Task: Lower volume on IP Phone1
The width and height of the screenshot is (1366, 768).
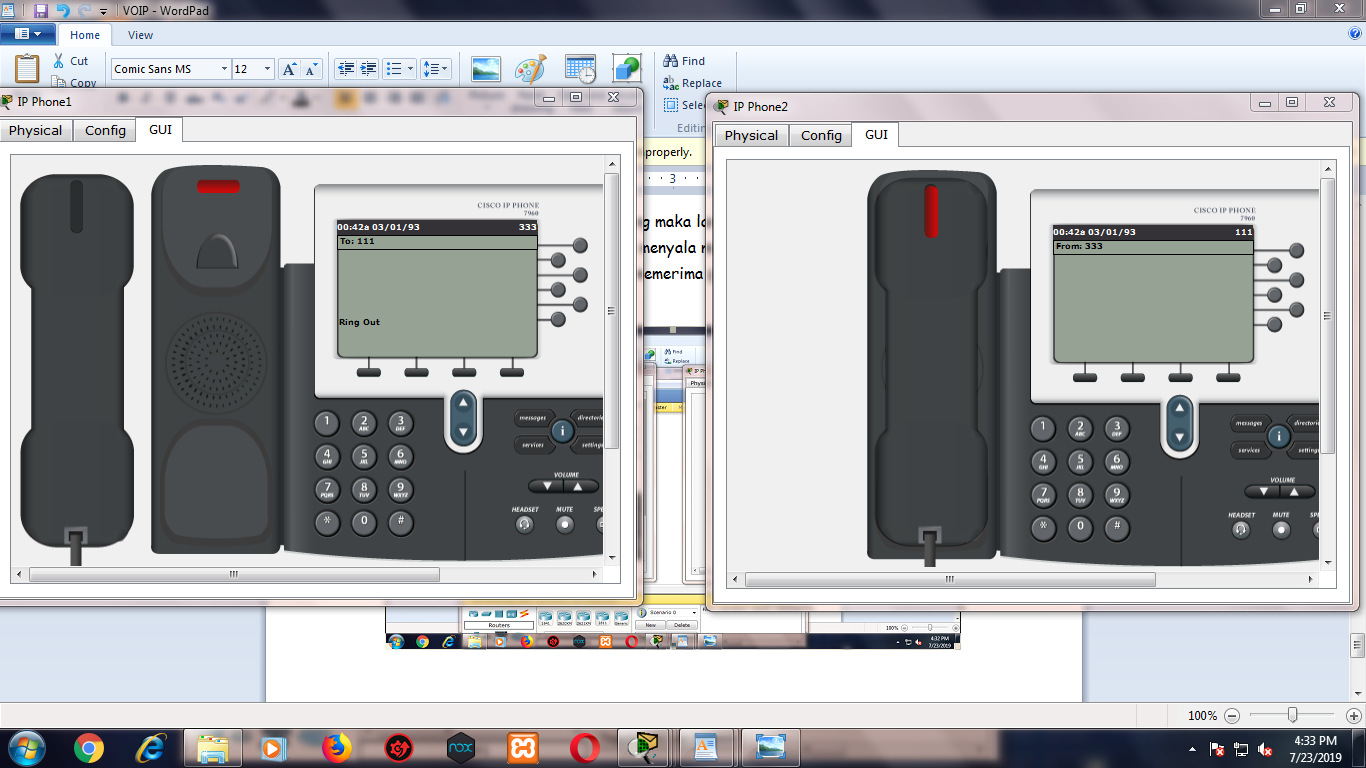Action: point(545,487)
